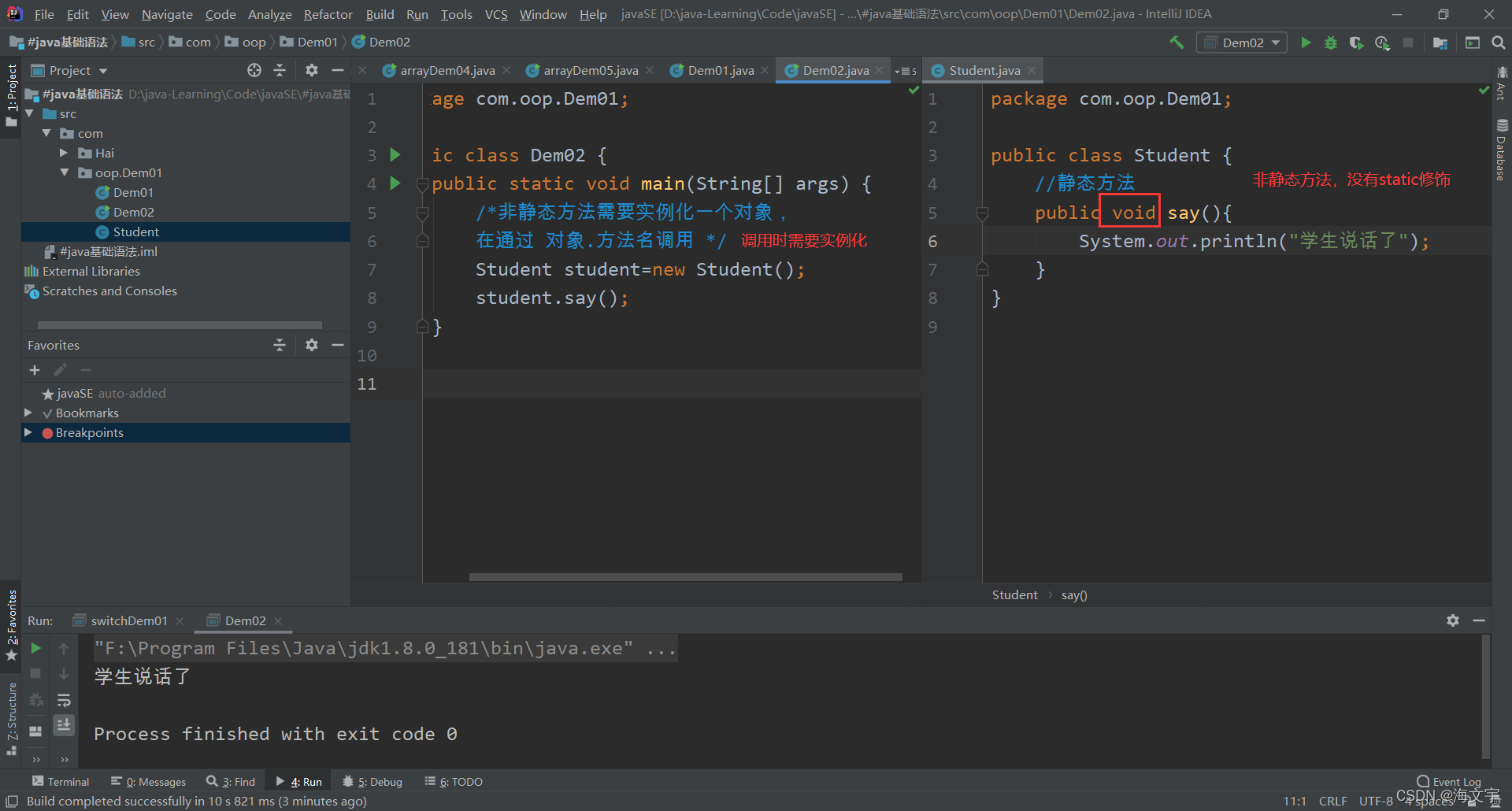Open Project Structure icon in toolbar

coord(1440,43)
